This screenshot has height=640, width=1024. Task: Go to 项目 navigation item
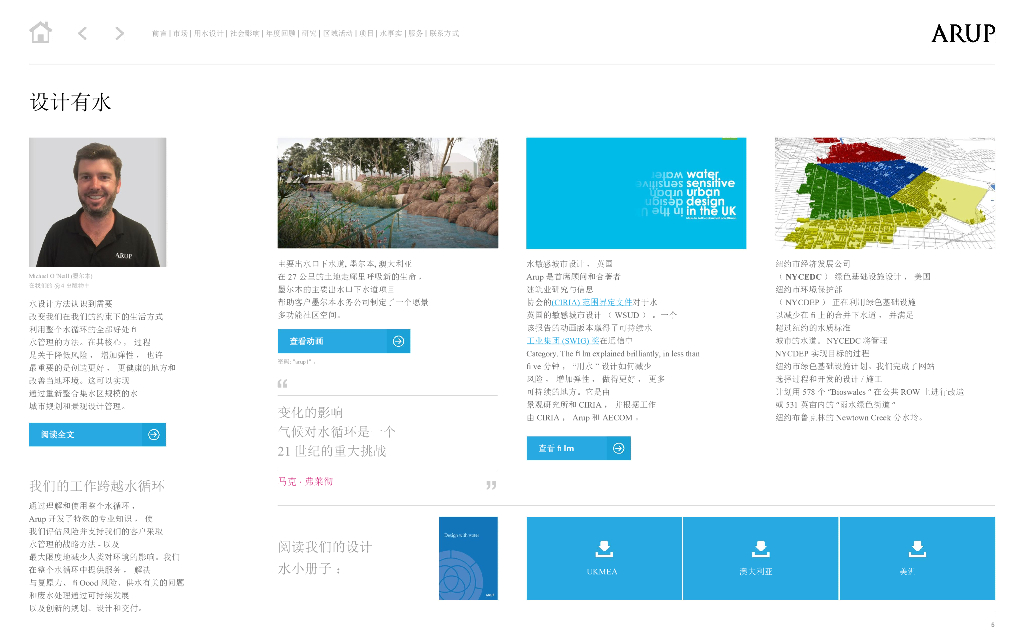tap(366, 33)
